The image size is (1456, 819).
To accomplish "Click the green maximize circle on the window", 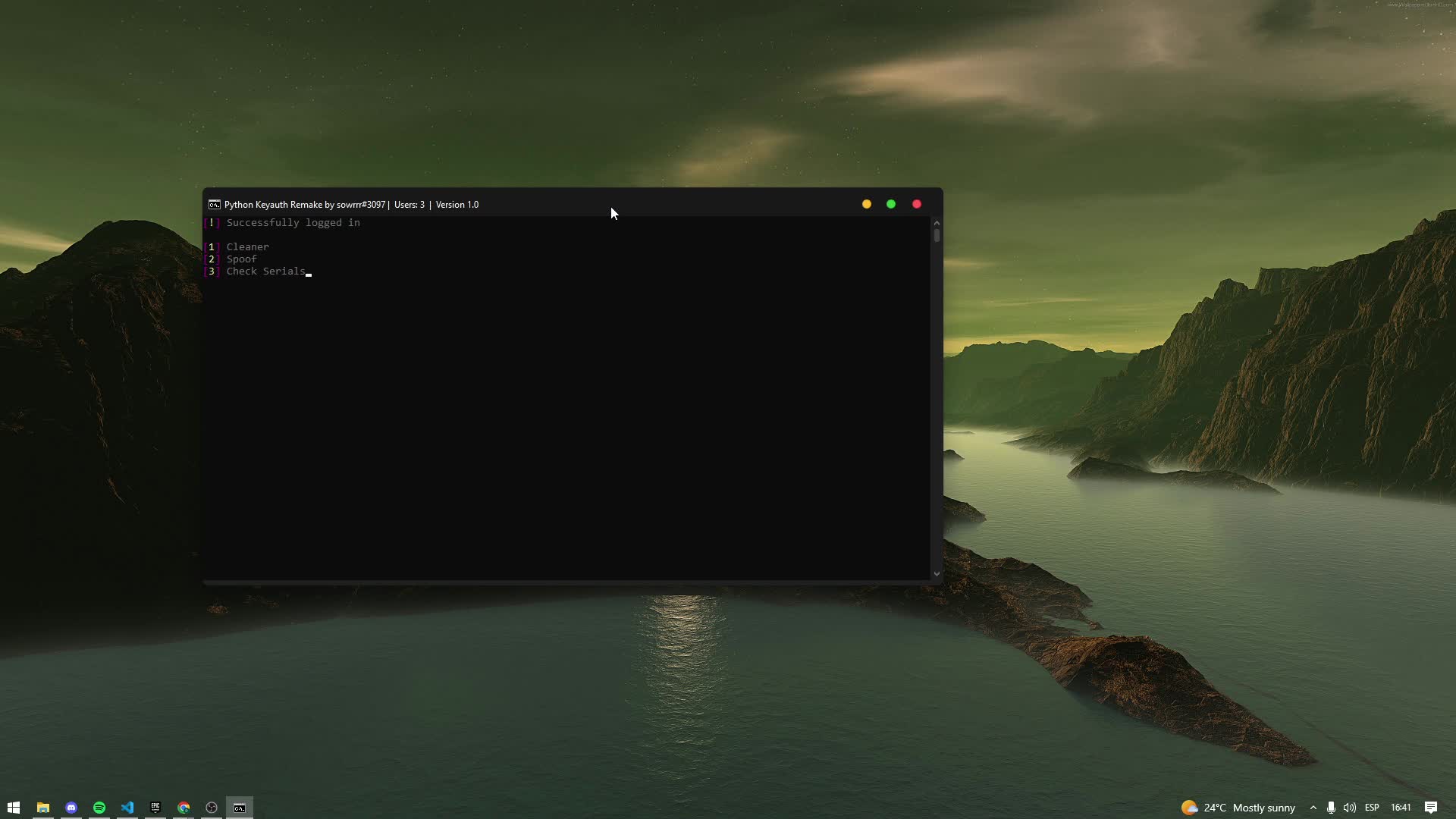I will point(891,204).
